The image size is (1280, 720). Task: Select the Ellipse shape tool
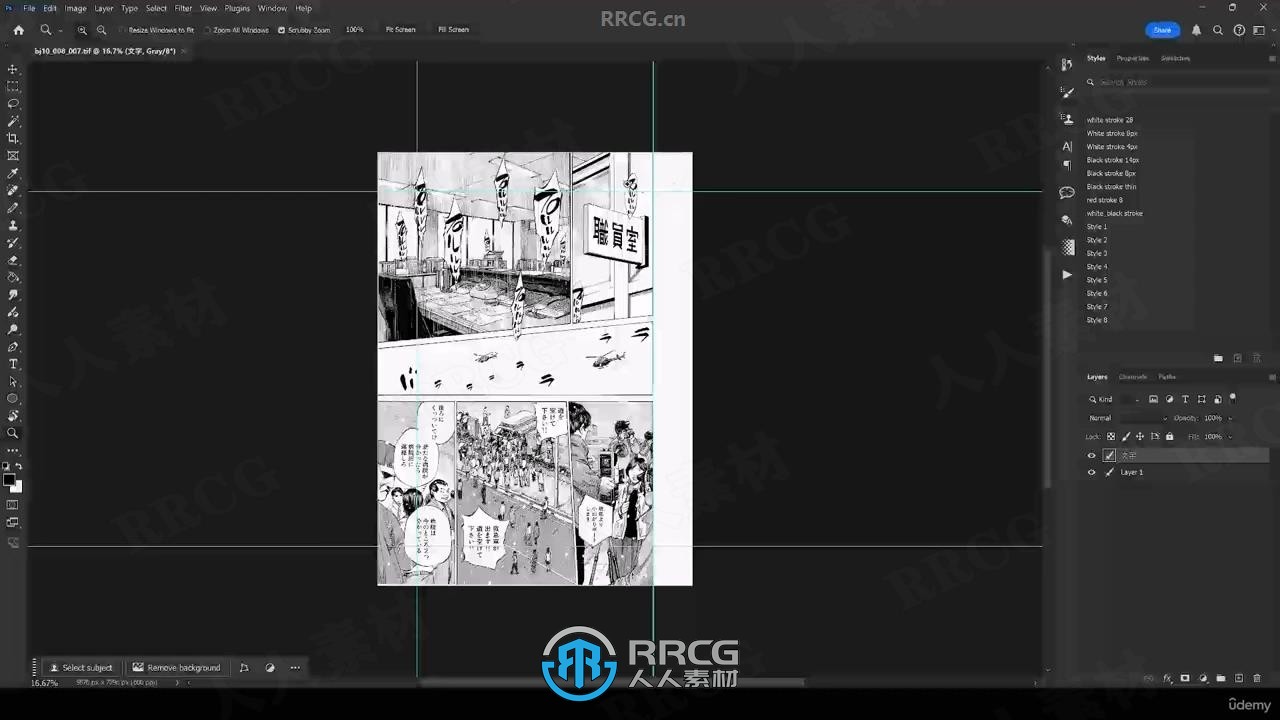(x=13, y=399)
